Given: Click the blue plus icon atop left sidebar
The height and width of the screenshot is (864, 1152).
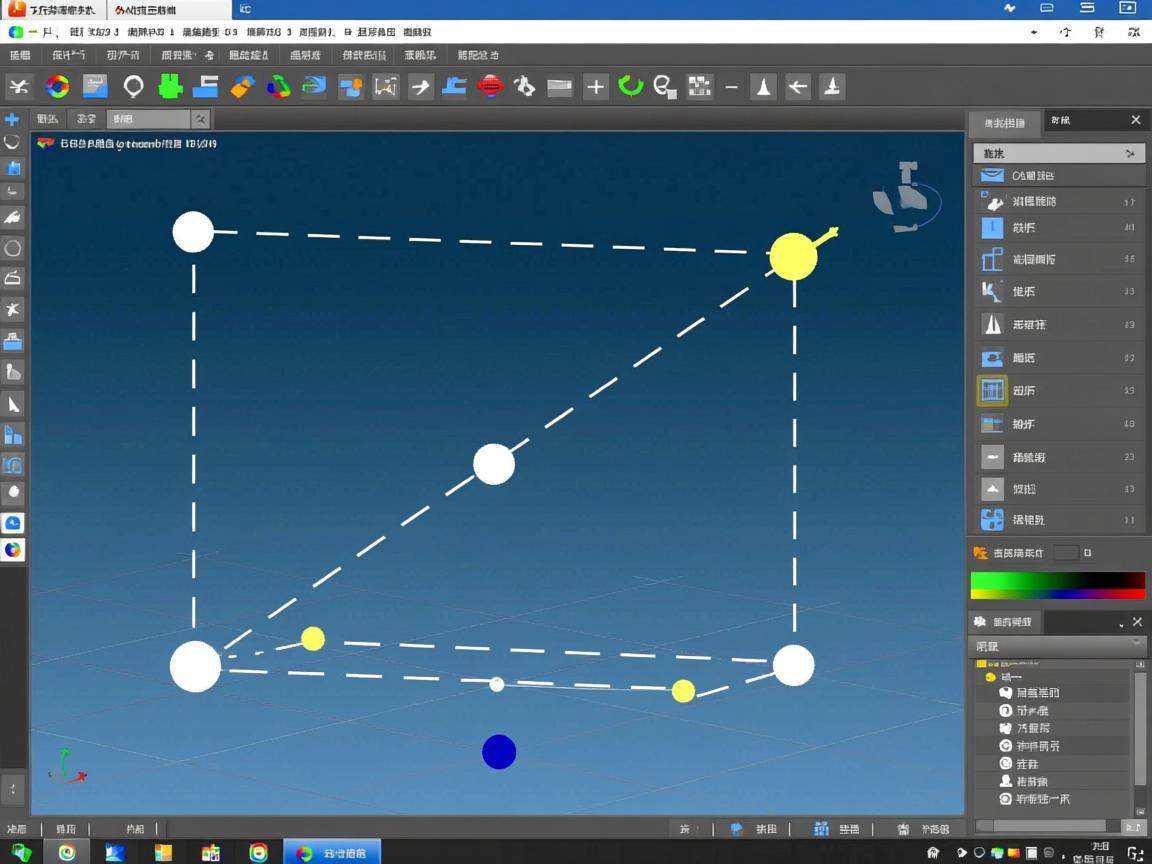Looking at the screenshot, I should [12, 119].
